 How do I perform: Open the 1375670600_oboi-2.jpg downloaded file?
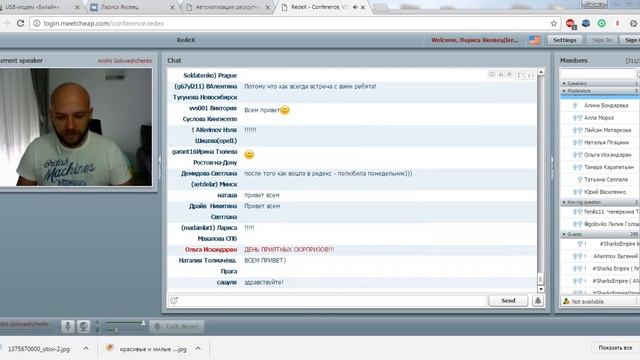tap(39, 349)
